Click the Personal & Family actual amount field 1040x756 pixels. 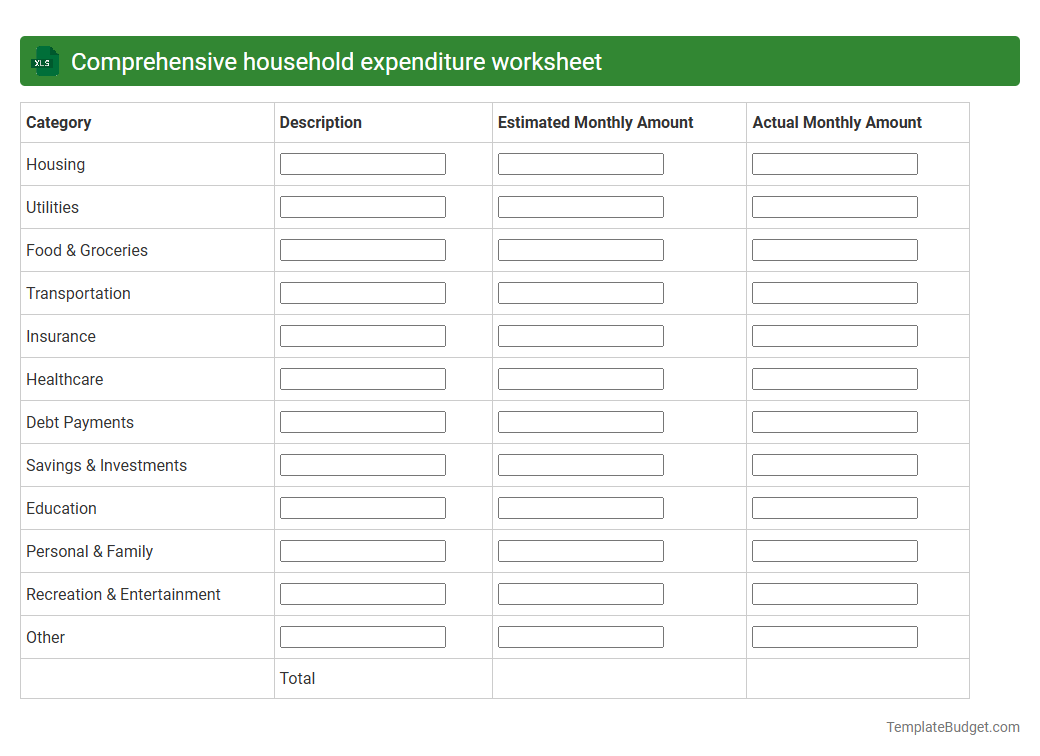coord(834,550)
